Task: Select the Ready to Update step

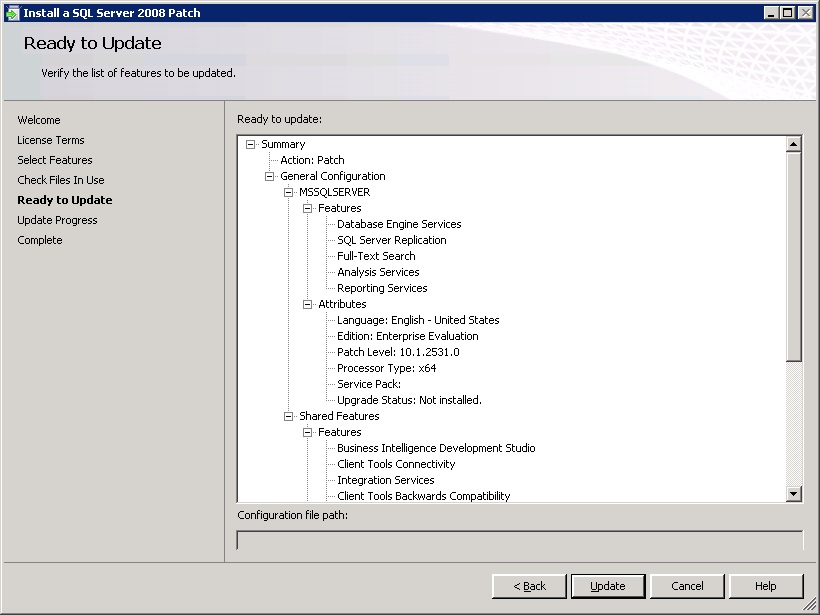Action: click(x=65, y=200)
